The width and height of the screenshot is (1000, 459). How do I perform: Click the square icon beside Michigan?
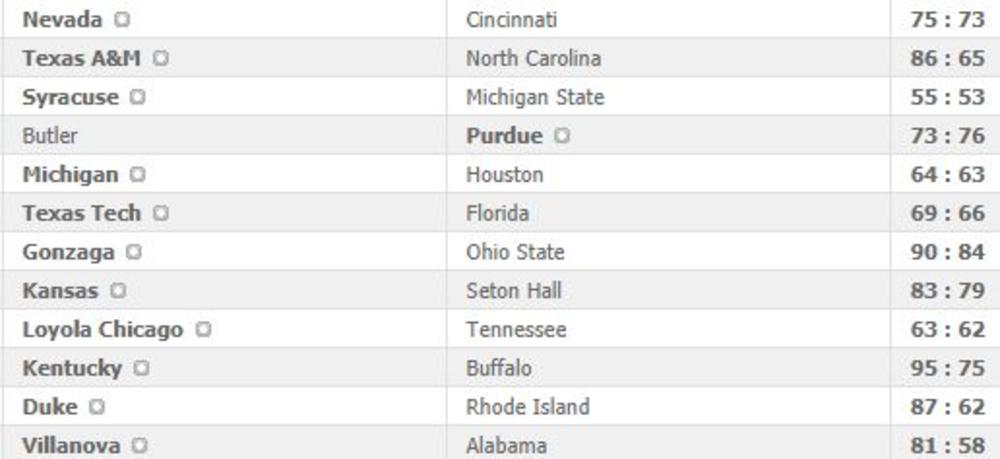[138, 175]
